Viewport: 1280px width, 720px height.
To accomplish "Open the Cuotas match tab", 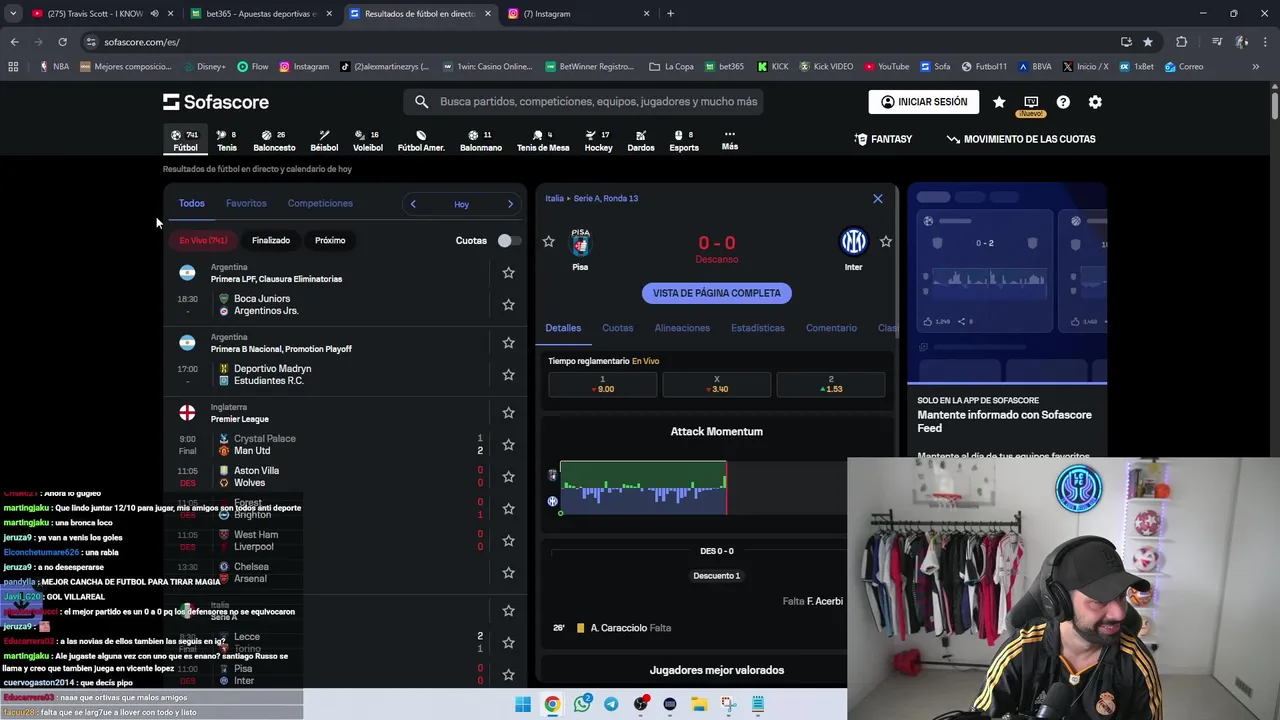I will (617, 328).
